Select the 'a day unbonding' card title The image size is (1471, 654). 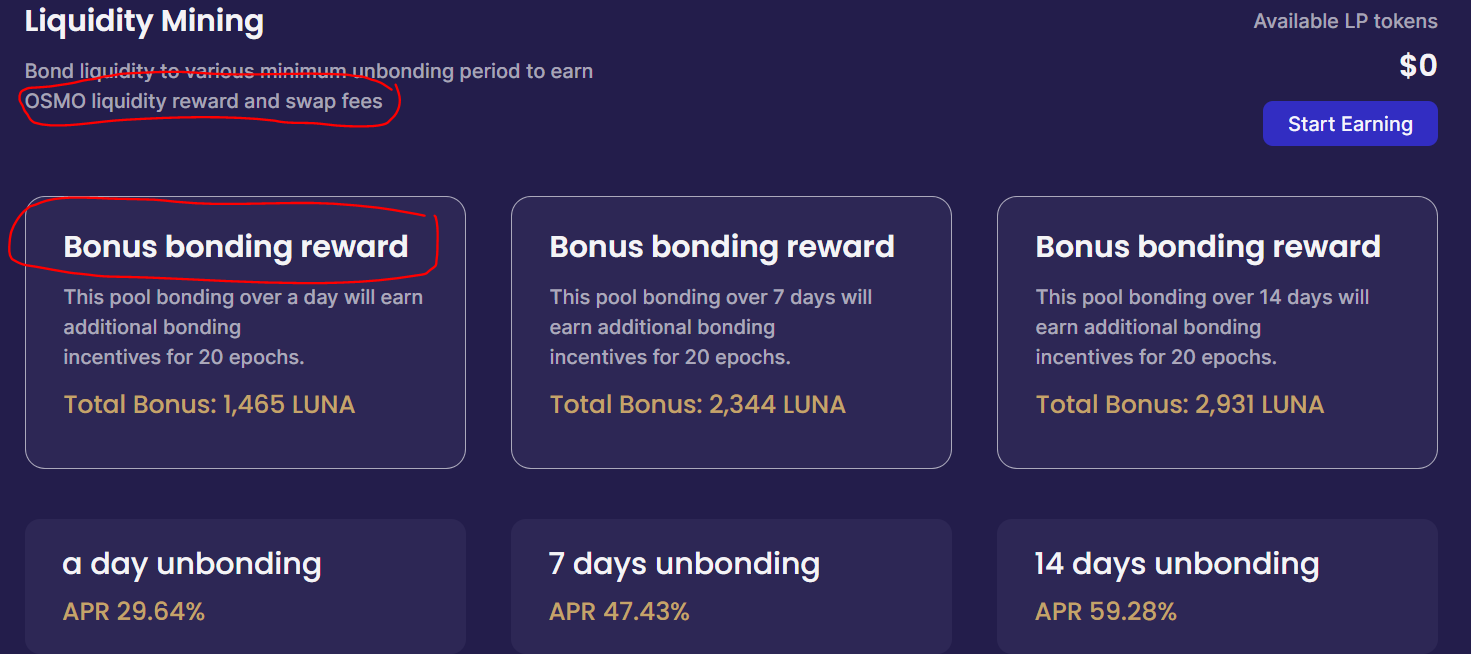point(192,564)
